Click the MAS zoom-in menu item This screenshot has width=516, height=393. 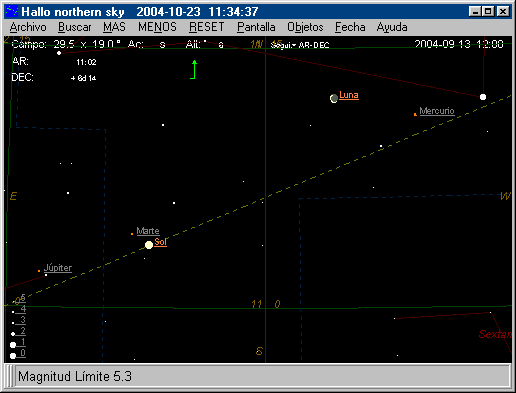click(114, 27)
